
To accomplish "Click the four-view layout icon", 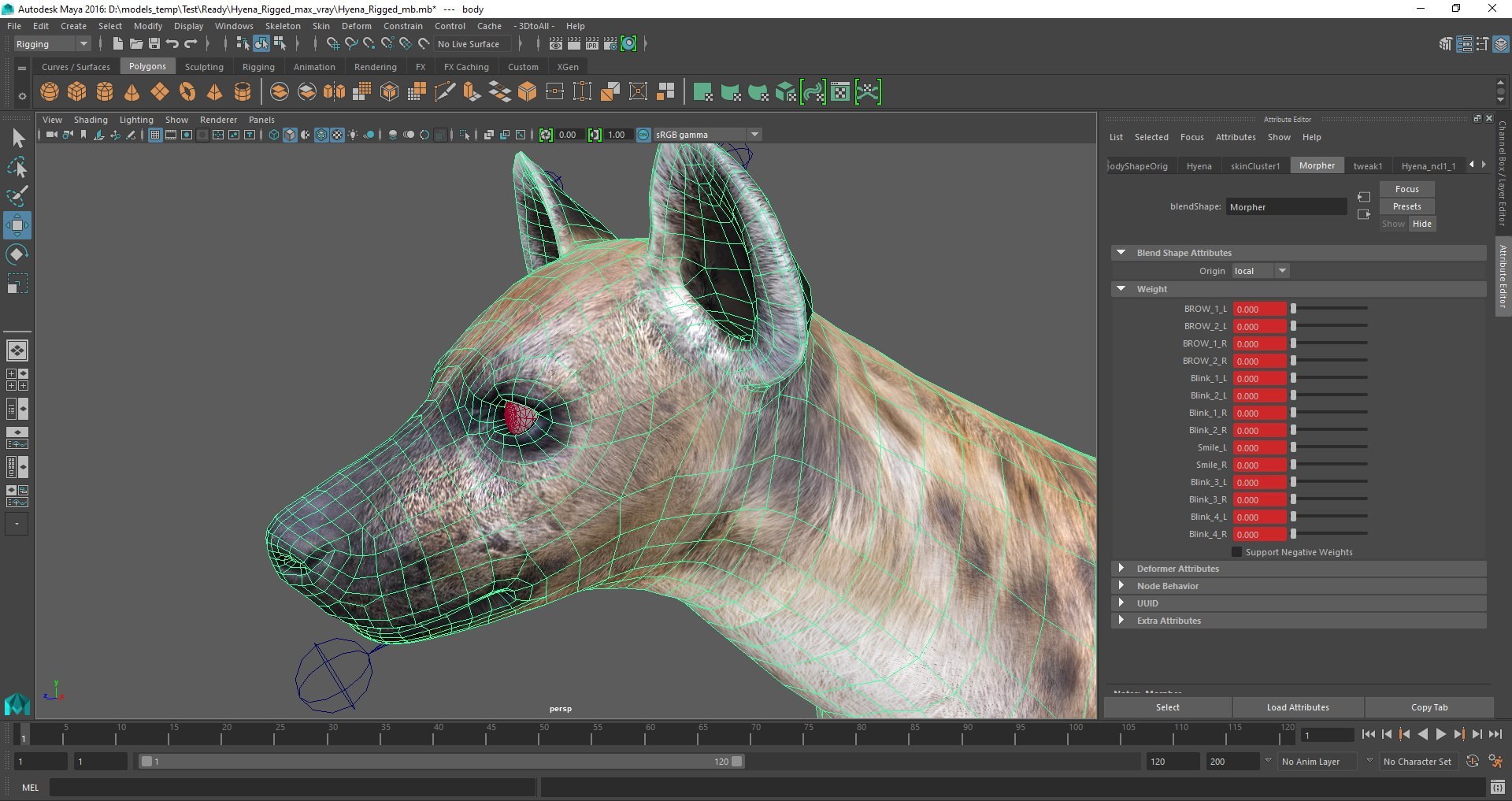I will [x=17, y=380].
